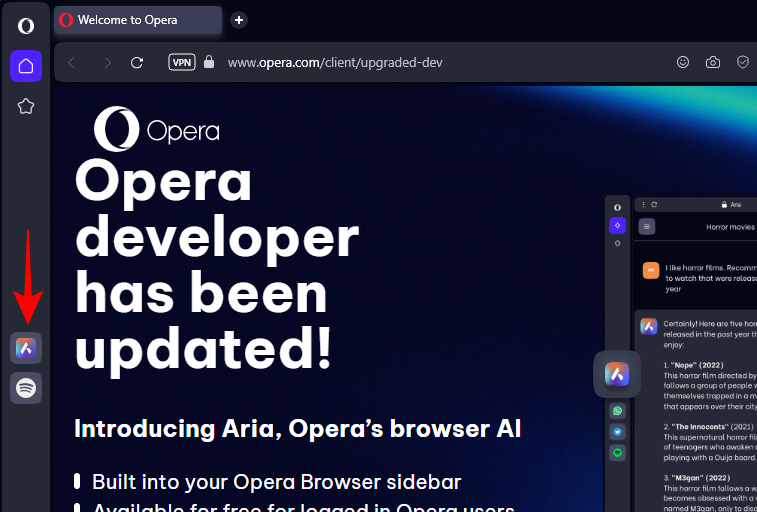This screenshot has width=757, height=512.
Task: Open the Spotify sidebar player
Action: click(26, 387)
